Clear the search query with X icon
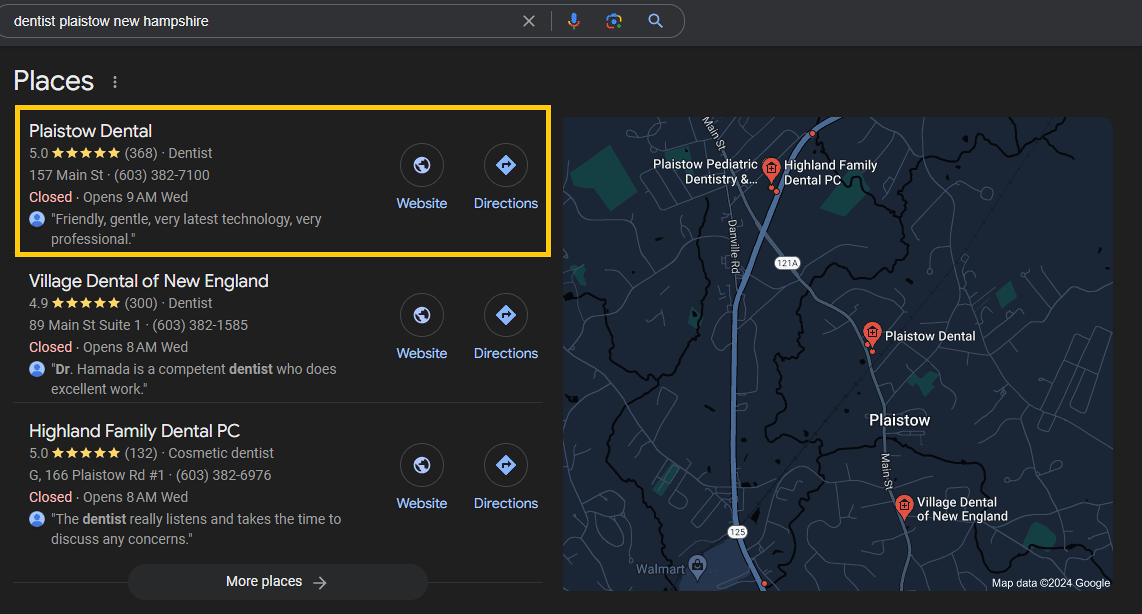 529,21
